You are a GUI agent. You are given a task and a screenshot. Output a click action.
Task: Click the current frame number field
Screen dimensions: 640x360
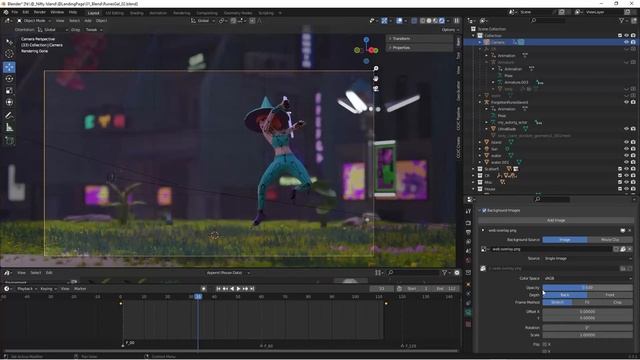(x=382, y=289)
